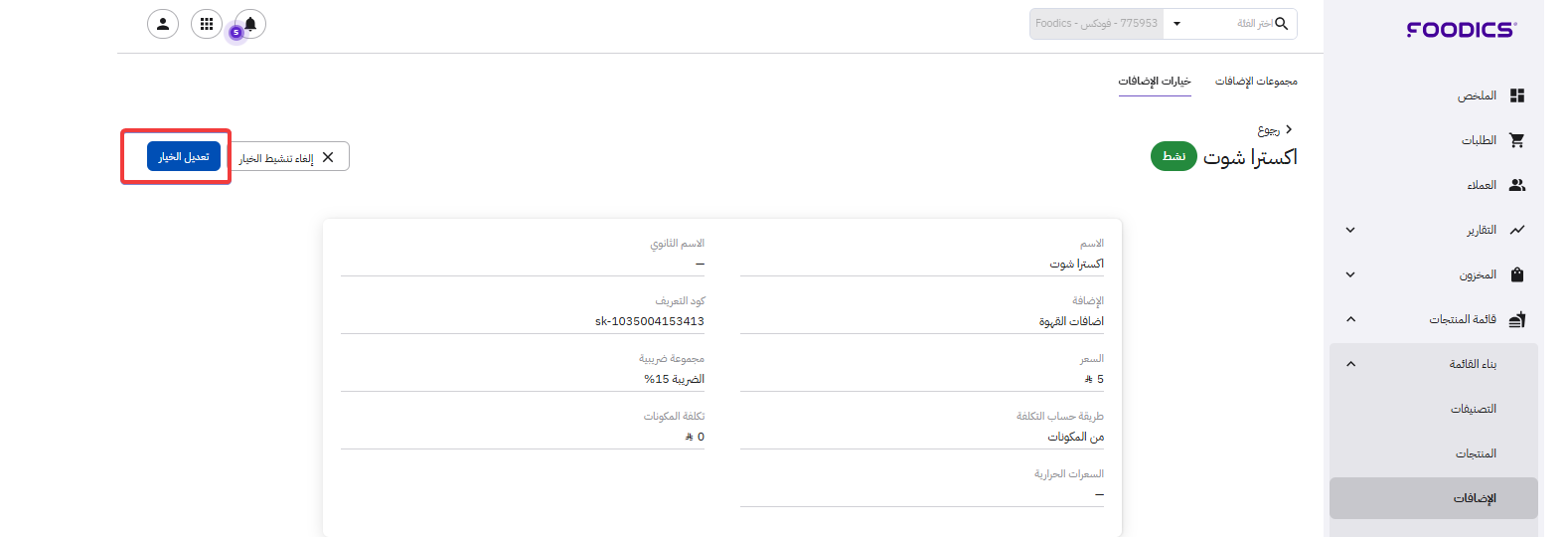Expand the التقارير reports submenu chevron
The height and width of the screenshot is (537, 1568).
click(1350, 230)
